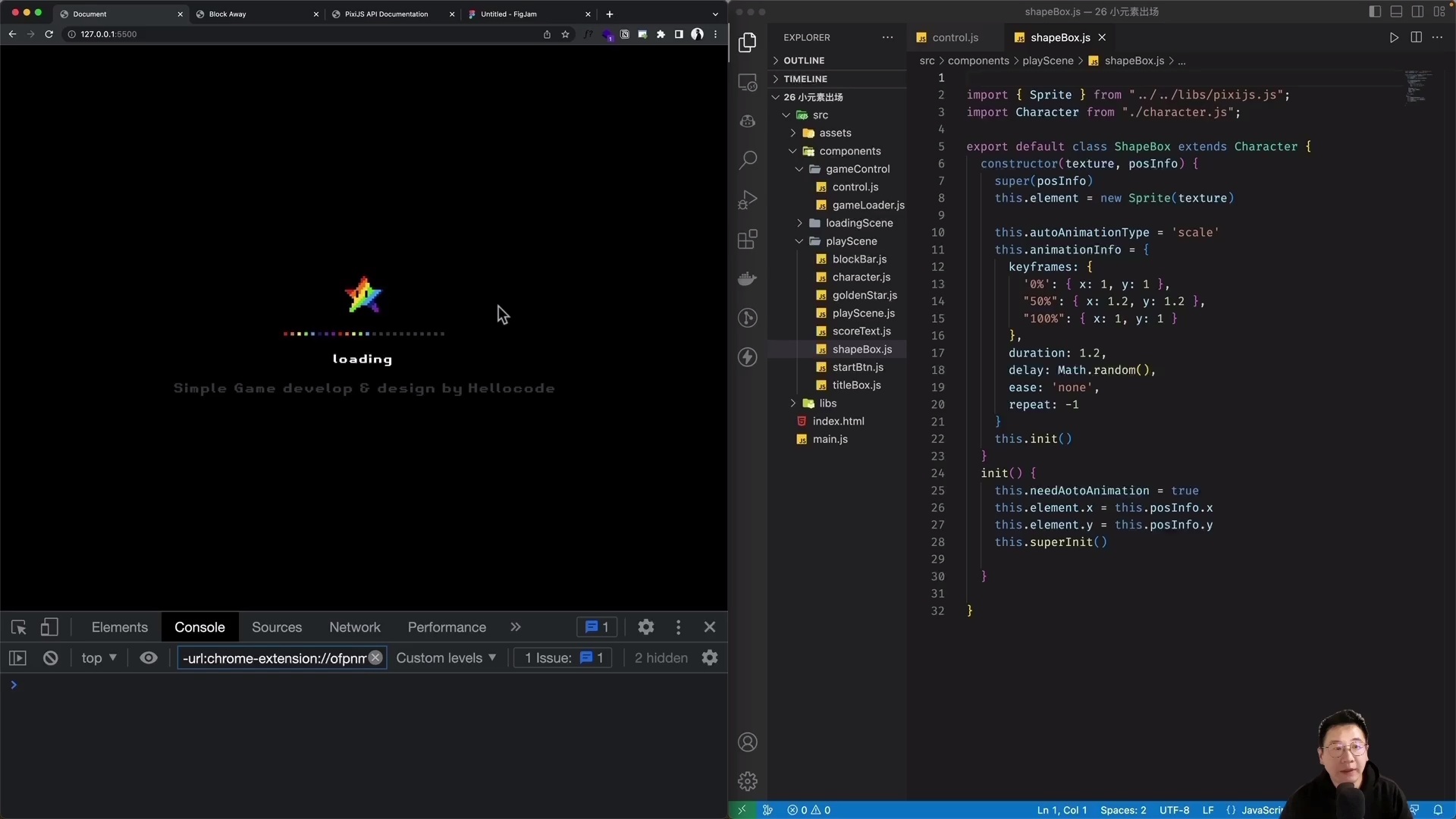Click the DevTools inspect element icon
The image size is (1456, 819).
pos(19,627)
